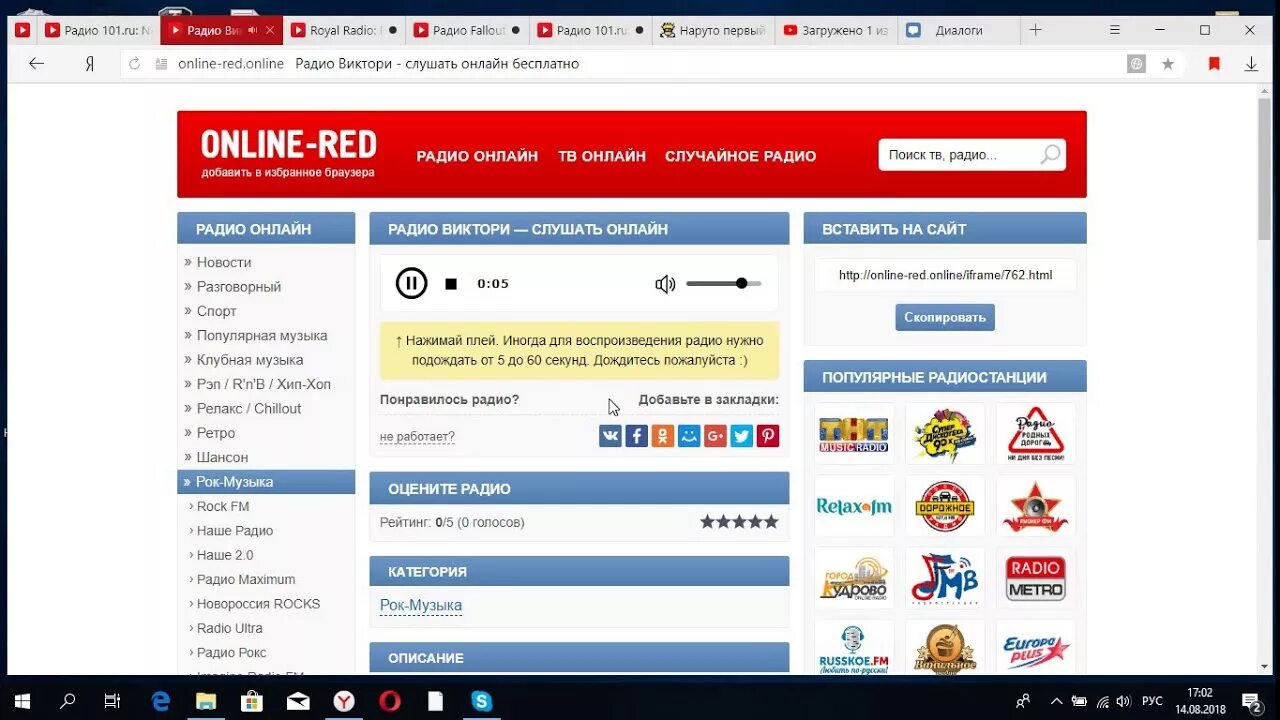Open Наше 2.0 station
This screenshot has width=1280, height=720.
[225, 555]
